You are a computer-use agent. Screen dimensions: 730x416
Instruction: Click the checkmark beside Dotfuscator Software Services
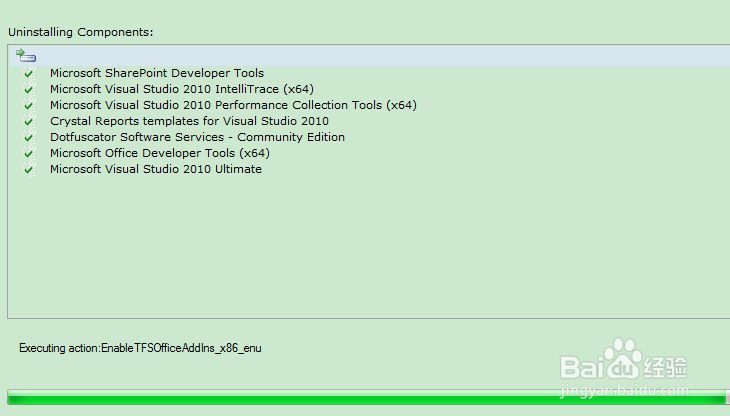point(29,137)
